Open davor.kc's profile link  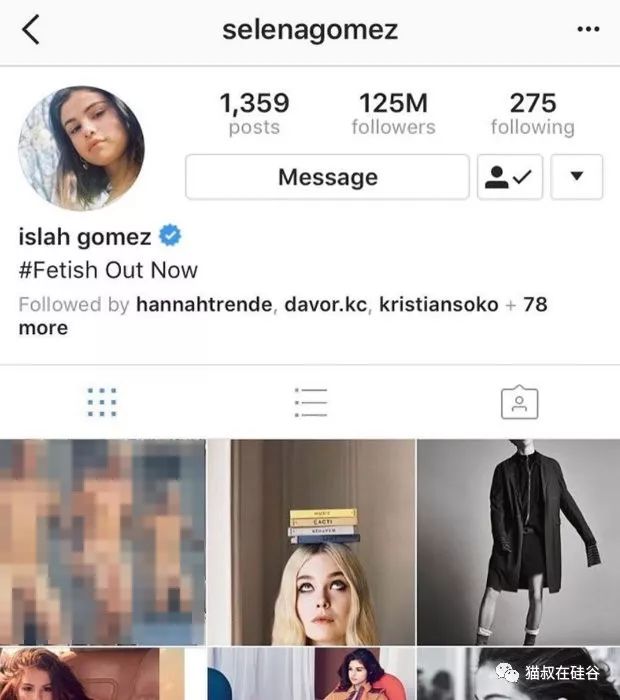pos(325,305)
